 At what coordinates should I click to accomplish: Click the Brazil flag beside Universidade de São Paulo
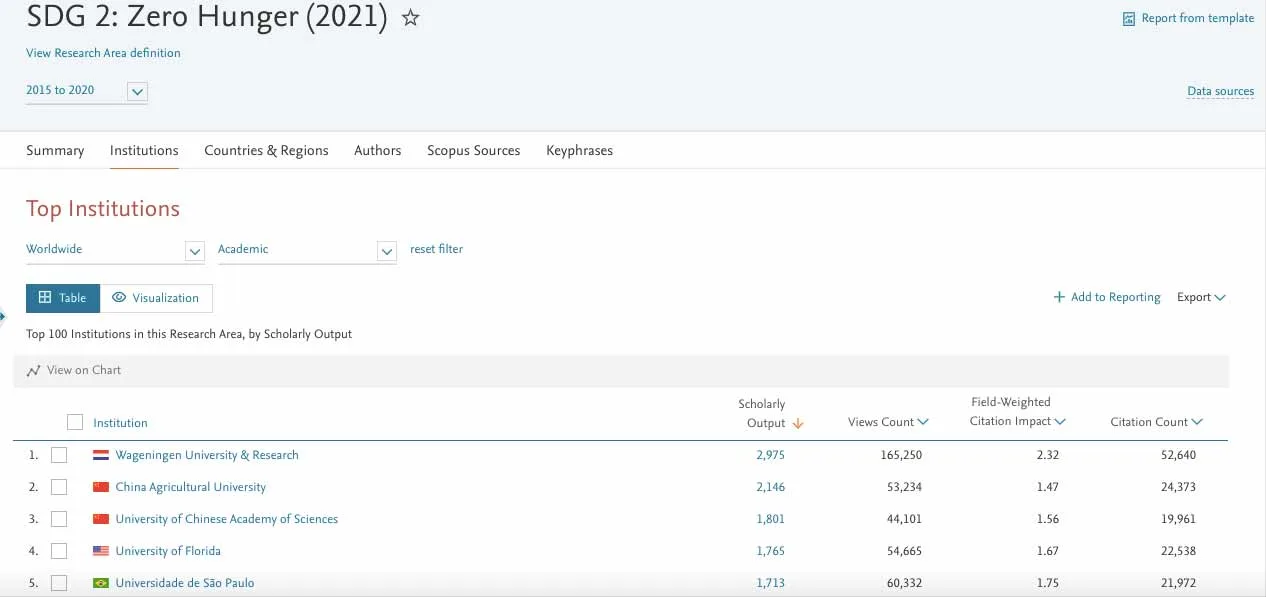coord(101,583)
